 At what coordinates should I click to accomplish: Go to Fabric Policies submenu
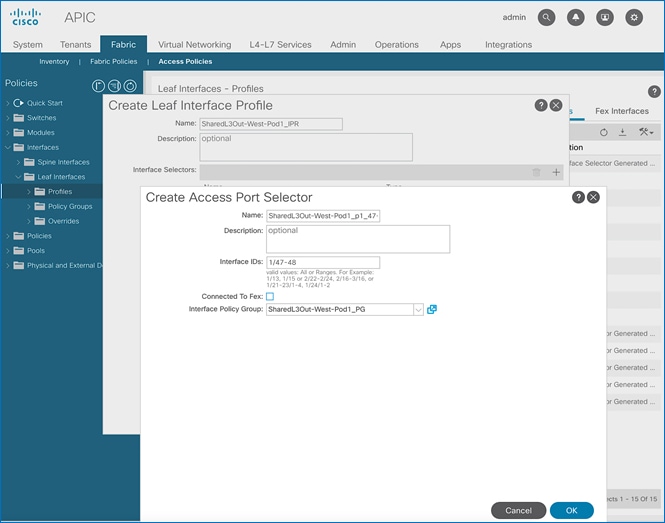pos(114,62)
